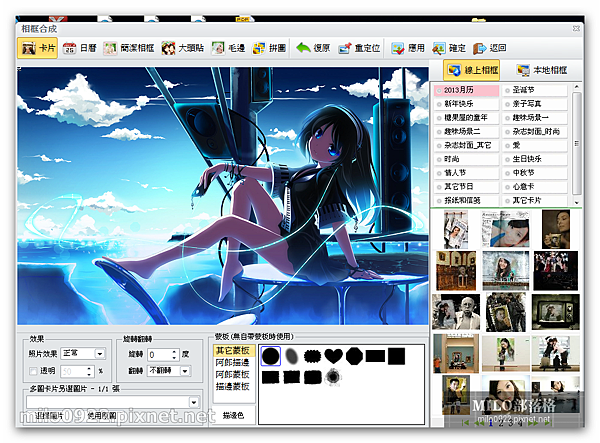
Task: Select the ink-blot circular mask shape
Action: [333, 377]
